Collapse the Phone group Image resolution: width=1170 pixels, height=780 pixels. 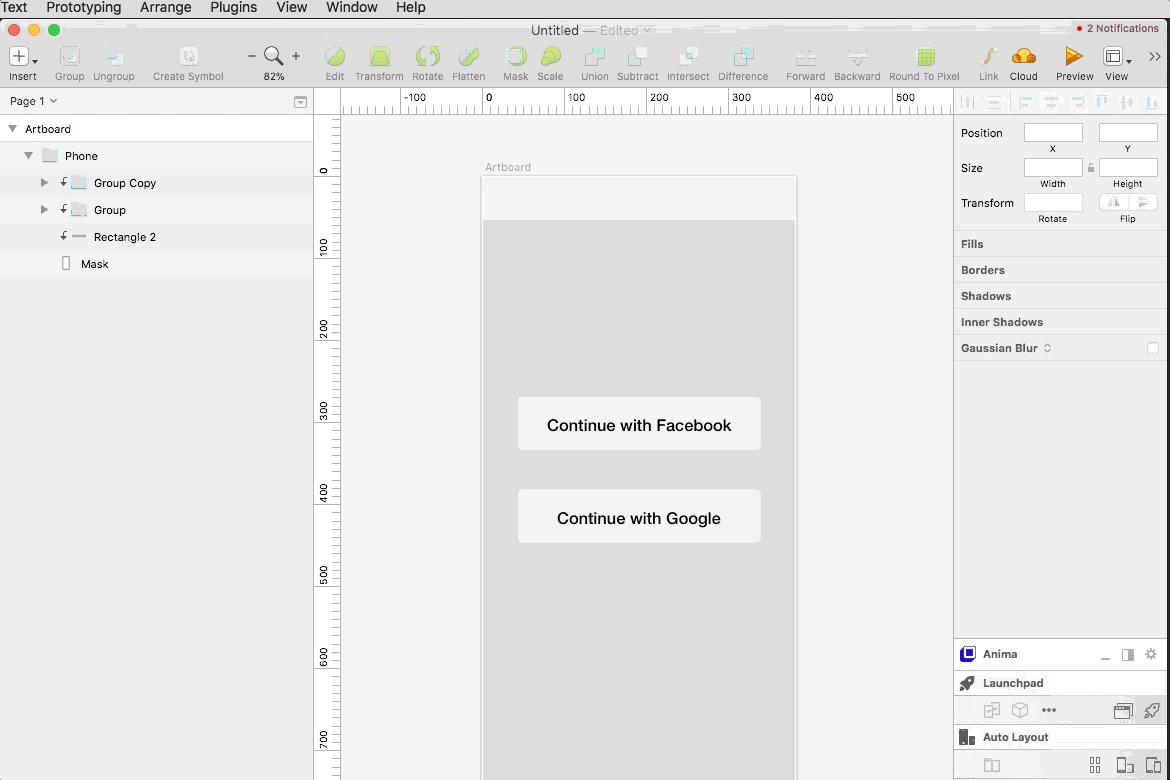click(x=28, y=156)
